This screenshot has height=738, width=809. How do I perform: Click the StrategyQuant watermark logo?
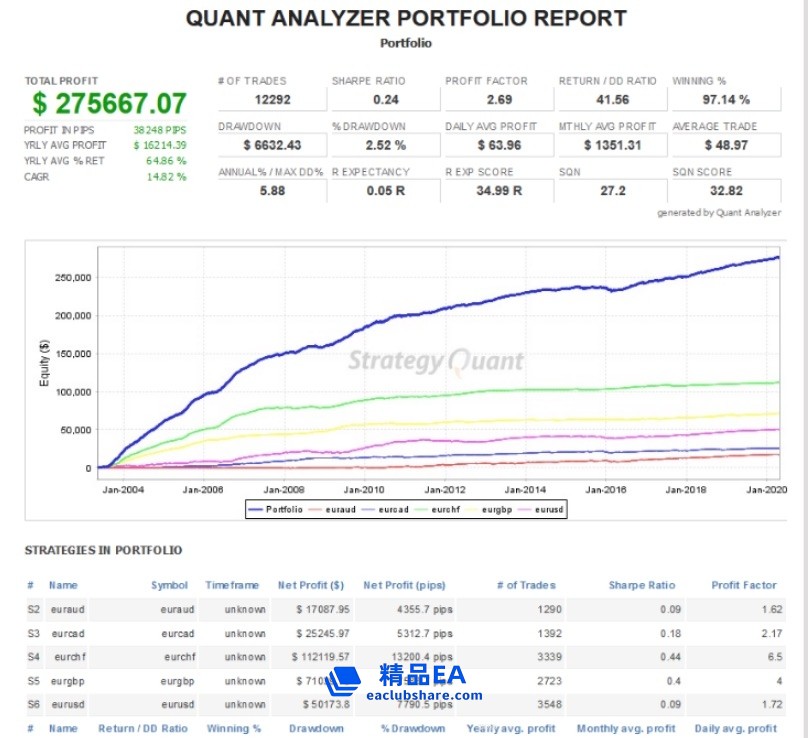(435, 361)
